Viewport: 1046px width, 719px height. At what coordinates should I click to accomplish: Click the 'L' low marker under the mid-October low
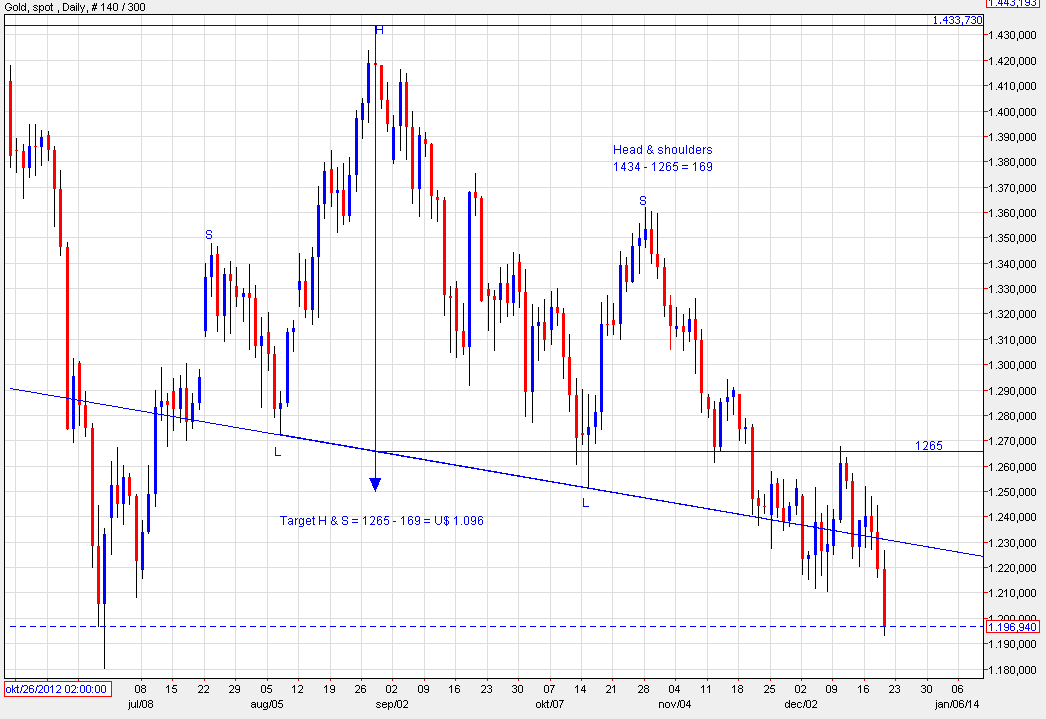tap(587, 503)
